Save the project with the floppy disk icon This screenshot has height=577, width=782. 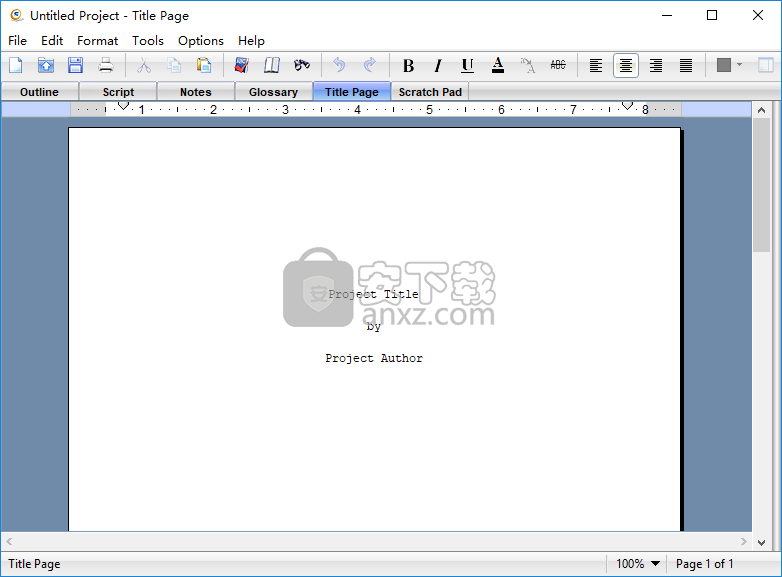tap(75, 65)
